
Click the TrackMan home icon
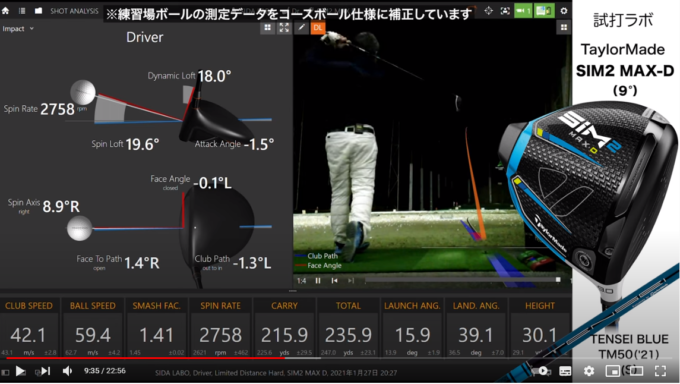point(5,11)
